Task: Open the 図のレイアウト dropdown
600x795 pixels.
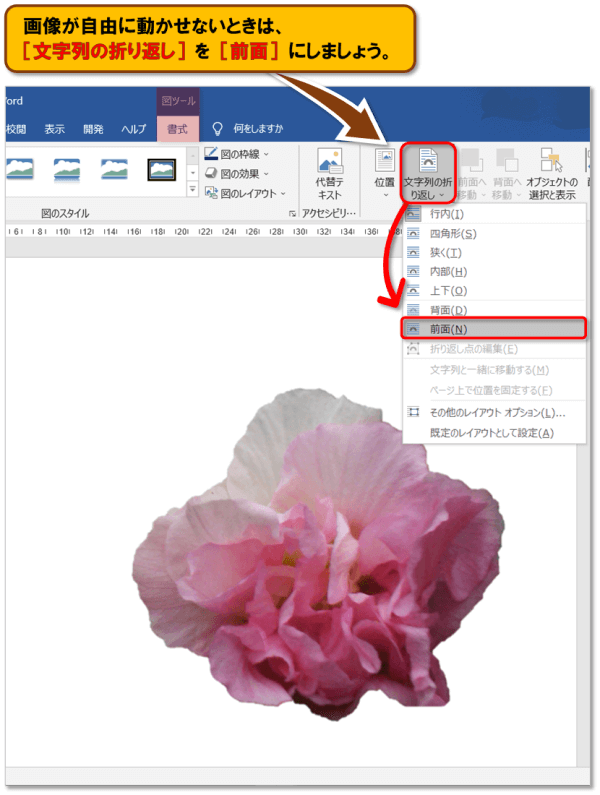Action: pyautogui.click(x=245, y=194)
